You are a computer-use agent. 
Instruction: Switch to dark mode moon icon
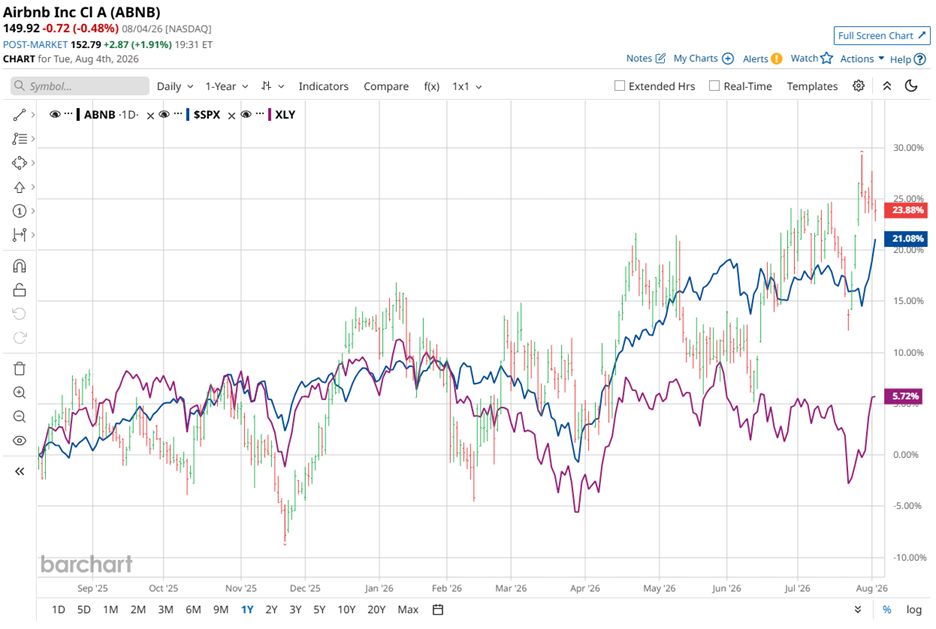tap(911, 85)
